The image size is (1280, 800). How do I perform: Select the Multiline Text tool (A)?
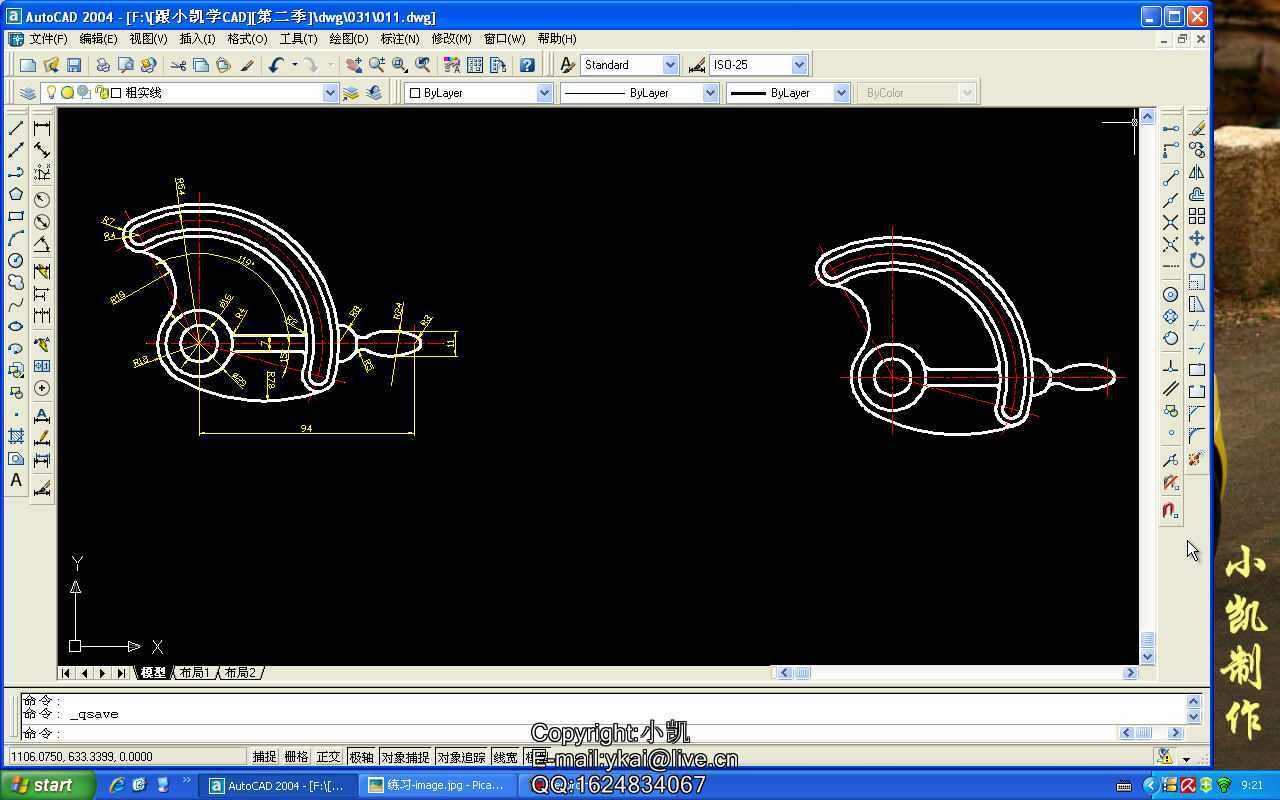[16, 480]
